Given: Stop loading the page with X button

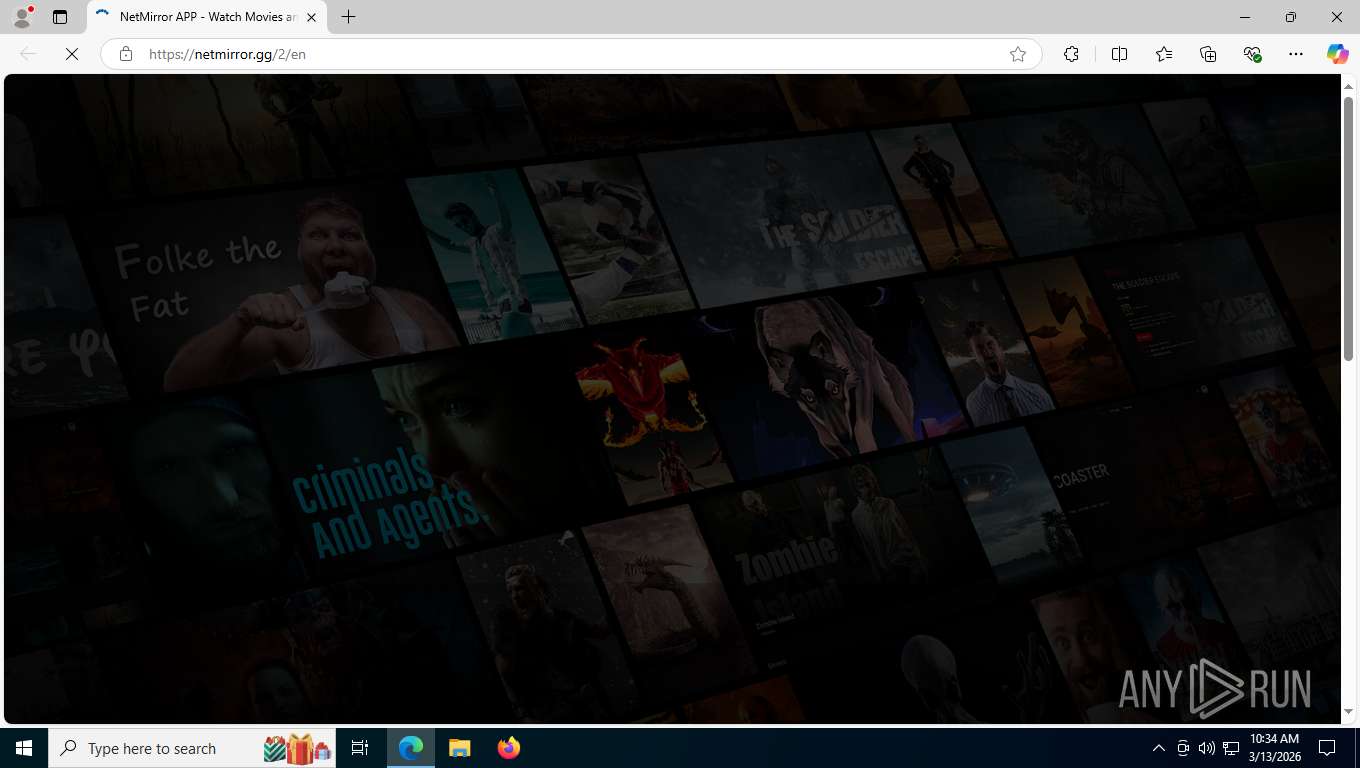Looking at the screenshot, I should 72,54.
